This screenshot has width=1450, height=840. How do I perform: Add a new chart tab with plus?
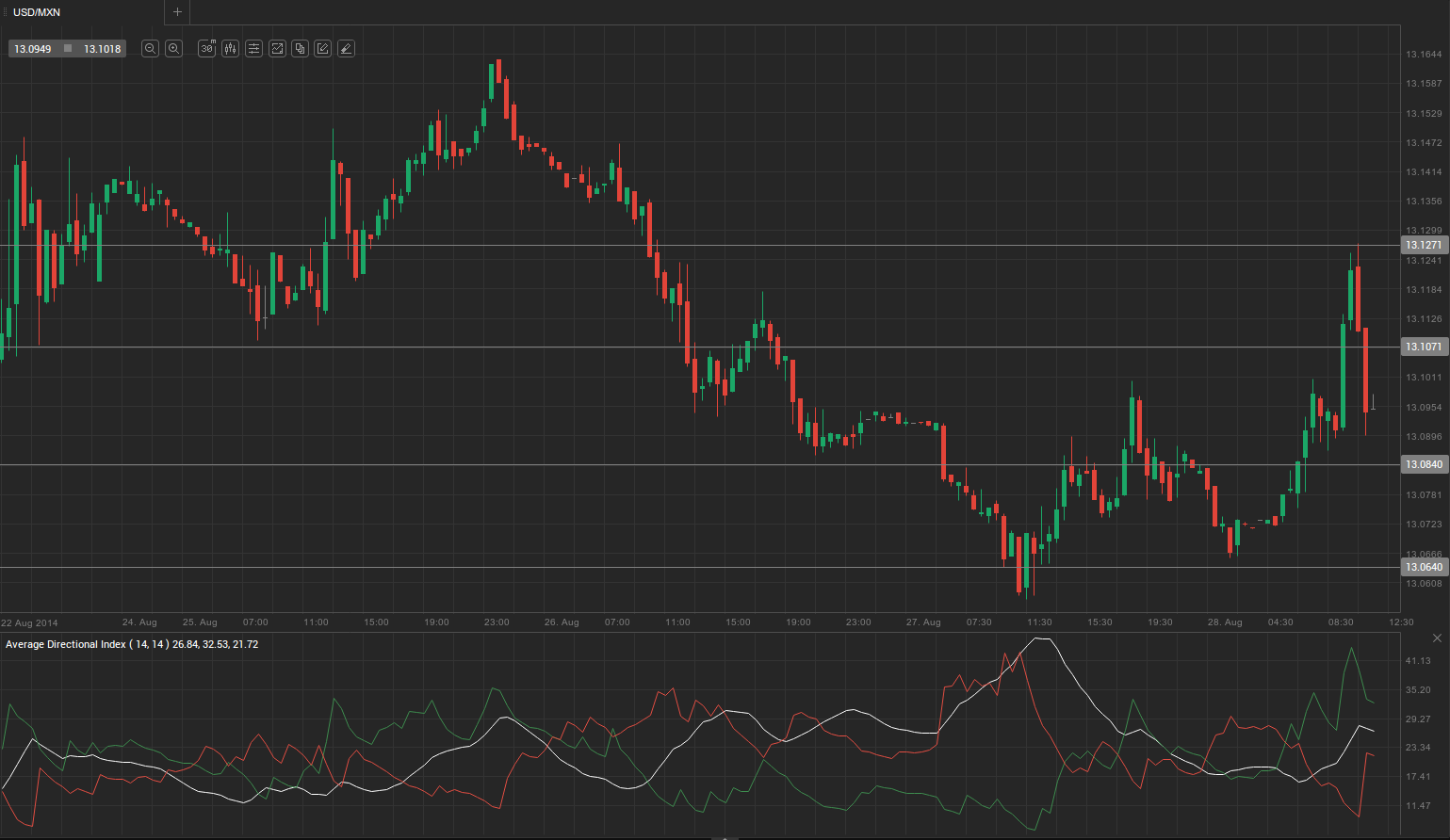click(x=177, y=12)
